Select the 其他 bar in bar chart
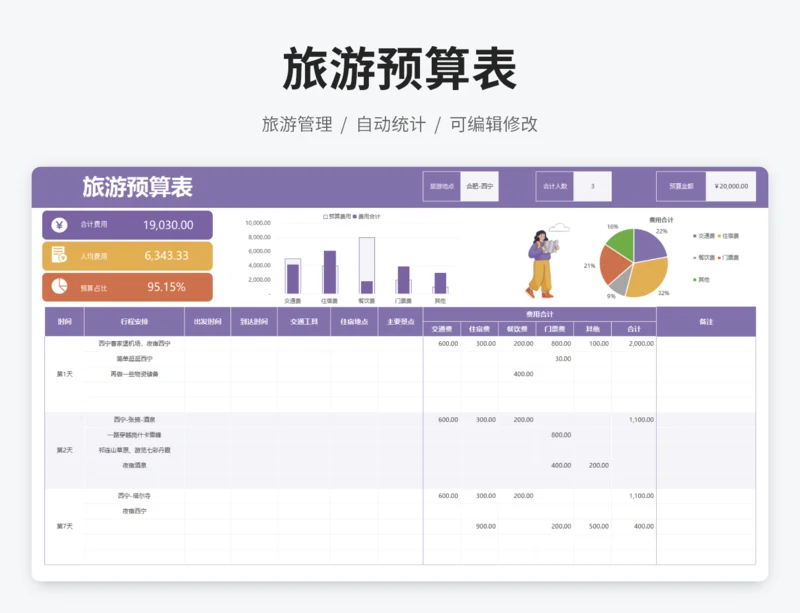Image resolution: width=800 pixels, height=613 pixels. click(440, 283)
